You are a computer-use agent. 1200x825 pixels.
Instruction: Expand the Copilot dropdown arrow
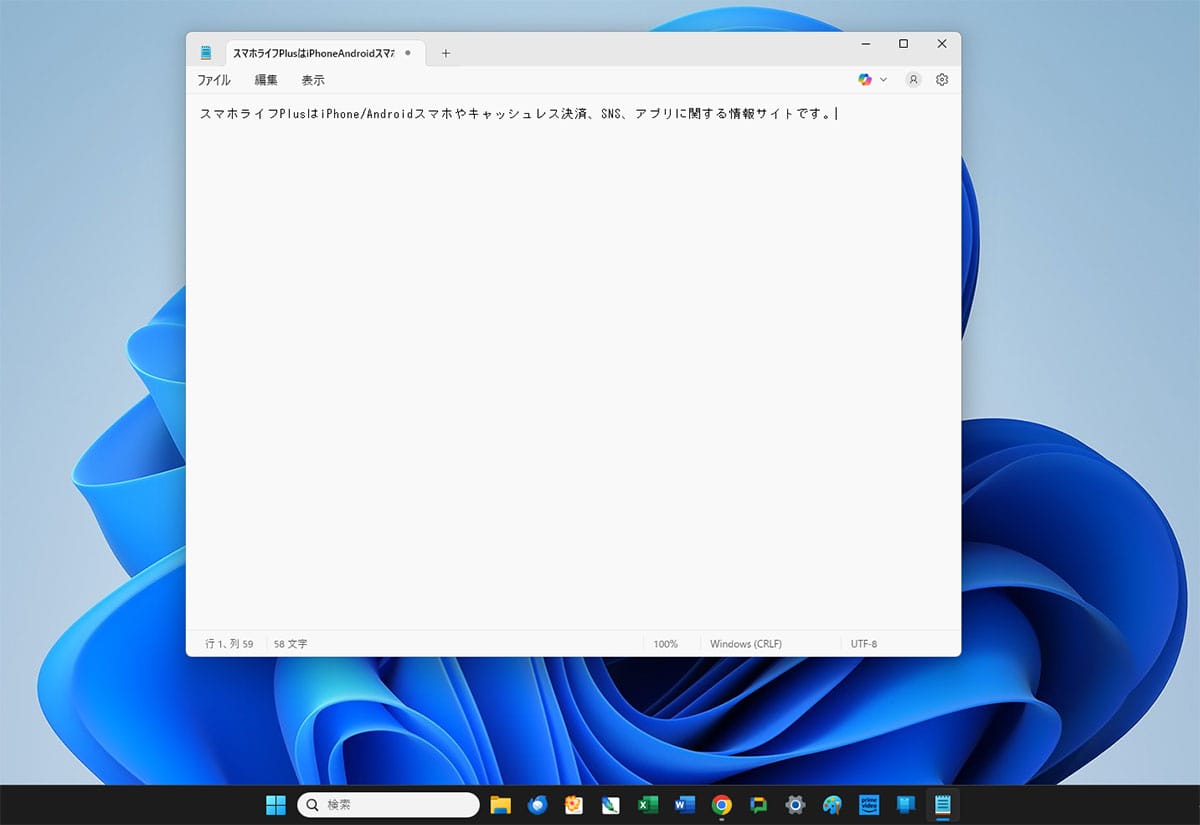tap(883, 80)
